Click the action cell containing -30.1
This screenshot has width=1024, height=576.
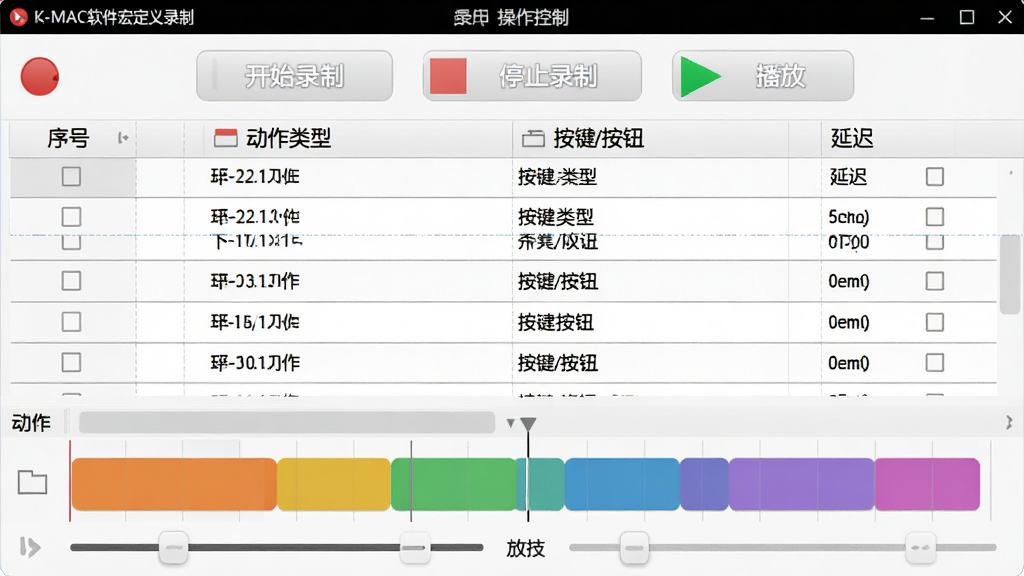coord(255,362)
